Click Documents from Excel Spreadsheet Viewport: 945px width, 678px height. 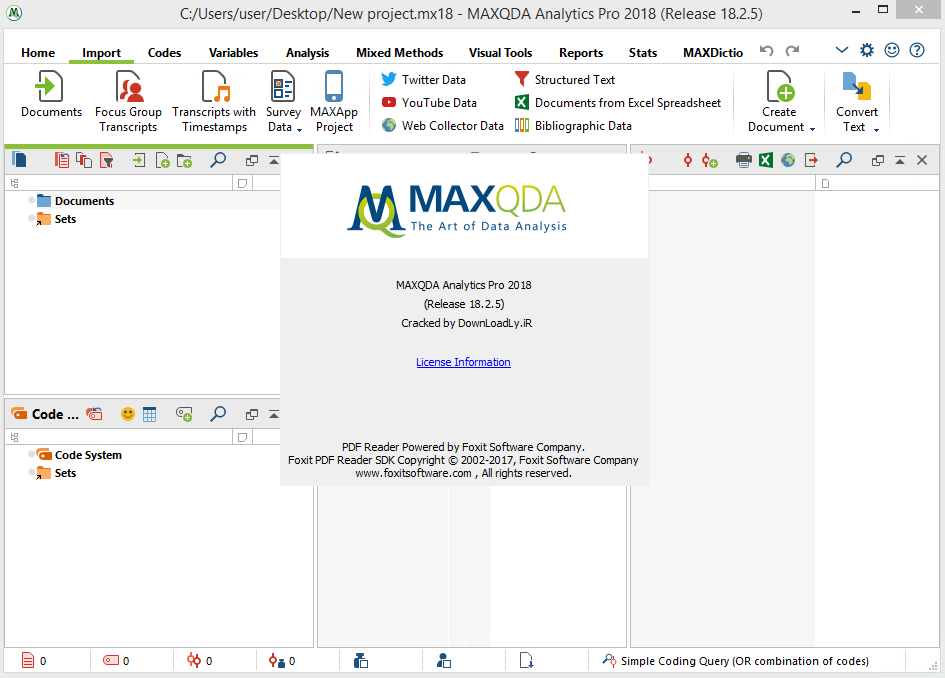click(x=627, y=103)
